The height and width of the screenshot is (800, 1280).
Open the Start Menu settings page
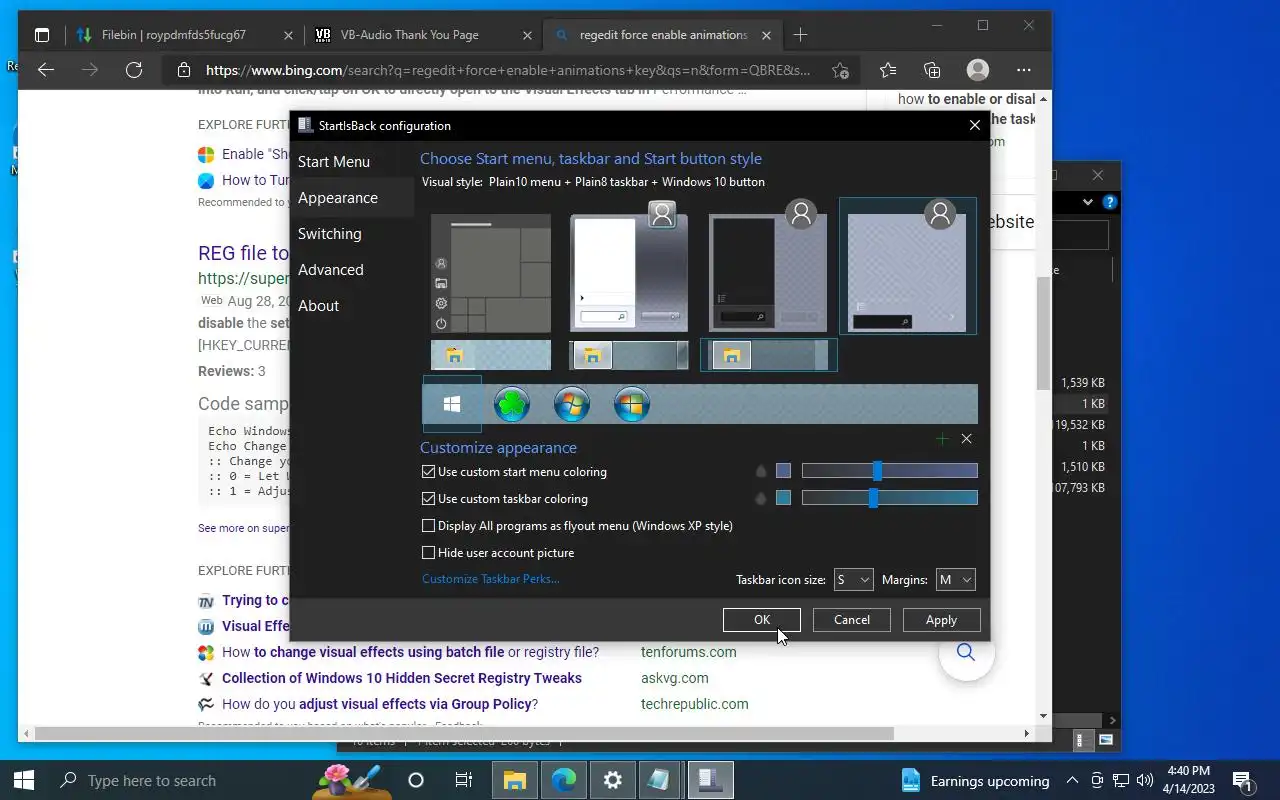click(x=334, y=162)
